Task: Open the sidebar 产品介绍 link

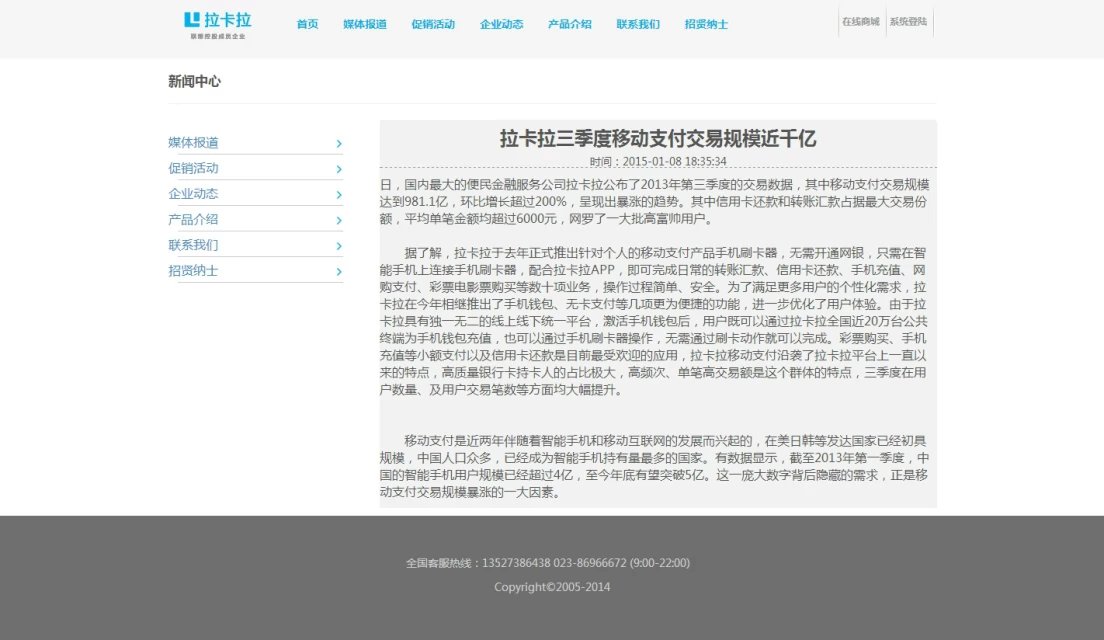Action: 193,220
